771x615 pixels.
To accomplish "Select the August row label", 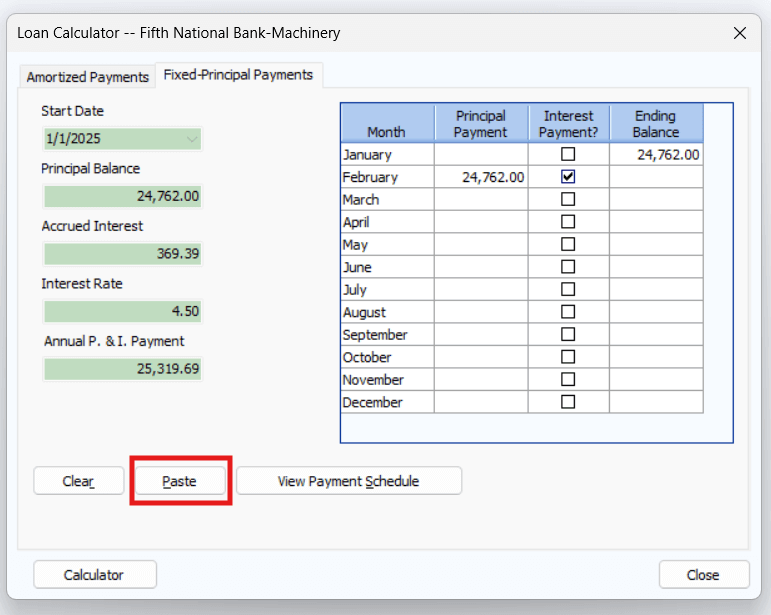I will (387, 312).
